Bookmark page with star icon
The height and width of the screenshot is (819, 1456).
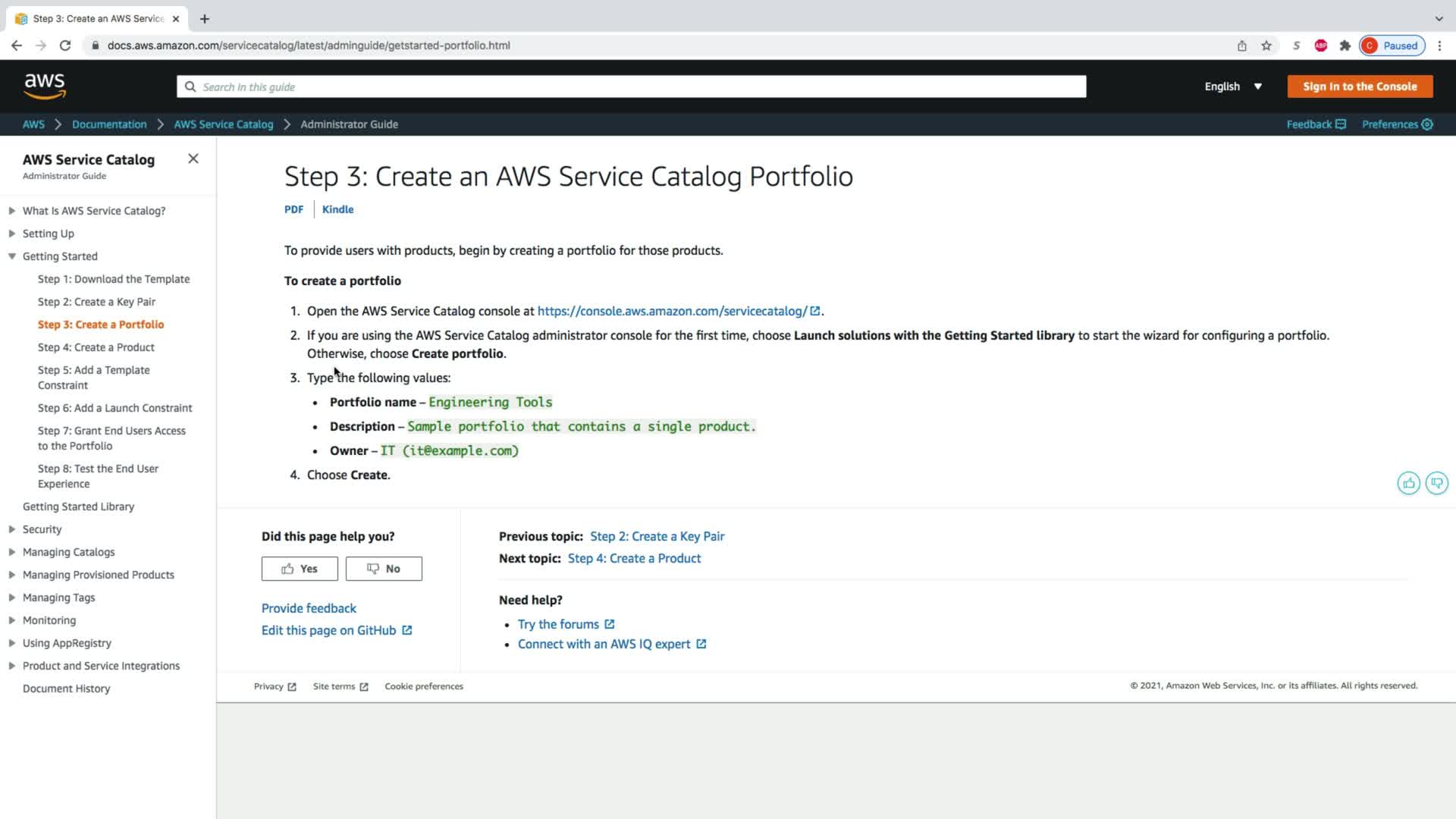pos(1266,45)
